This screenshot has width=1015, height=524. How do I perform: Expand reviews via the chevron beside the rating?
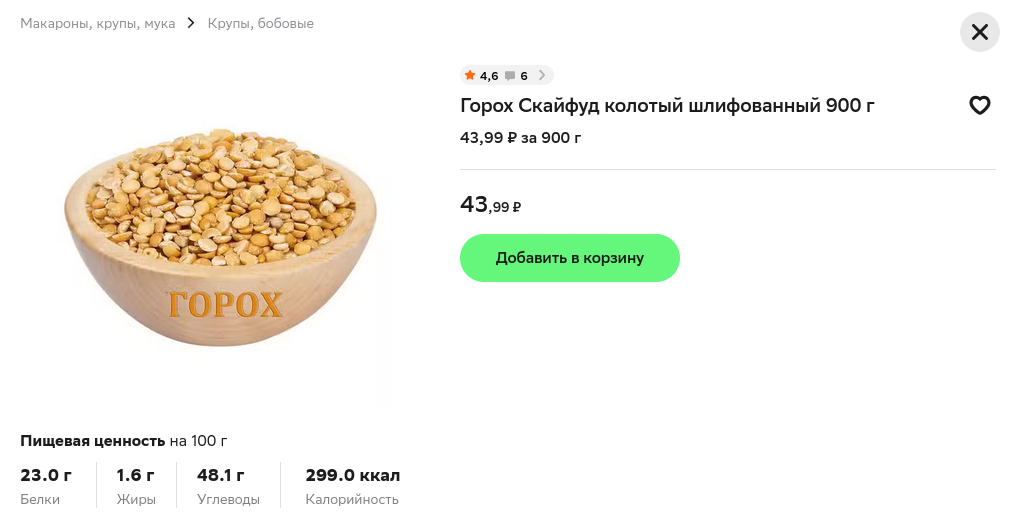click(x=542, y=75)
